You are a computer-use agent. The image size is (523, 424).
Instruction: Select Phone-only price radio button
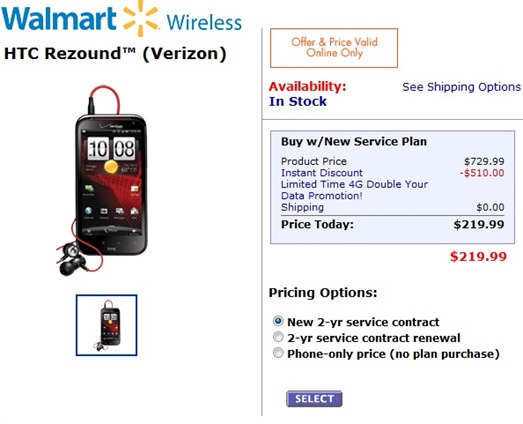click(x=278, y=353)
